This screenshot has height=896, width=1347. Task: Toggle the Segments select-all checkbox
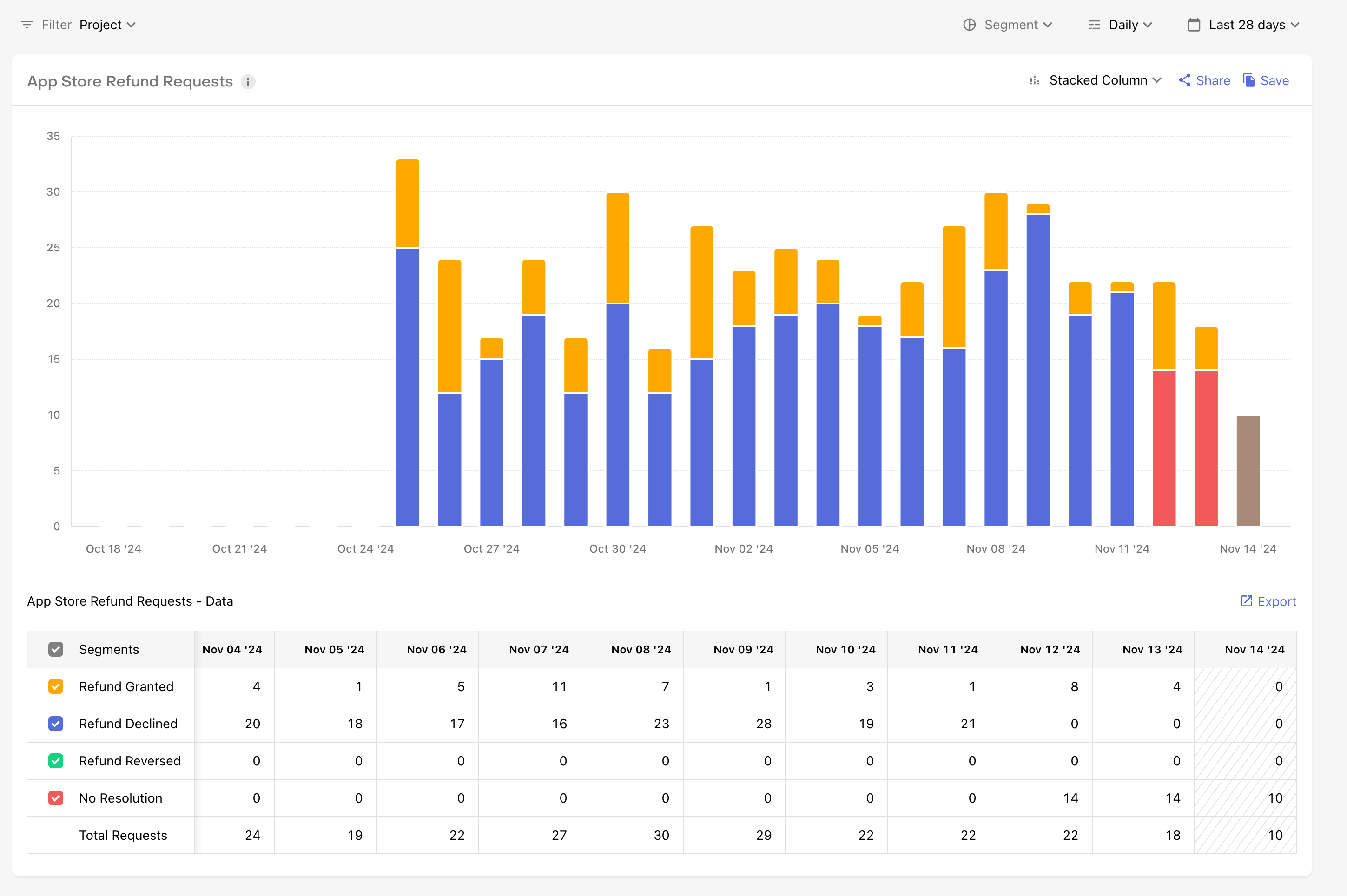click(55, 649)
